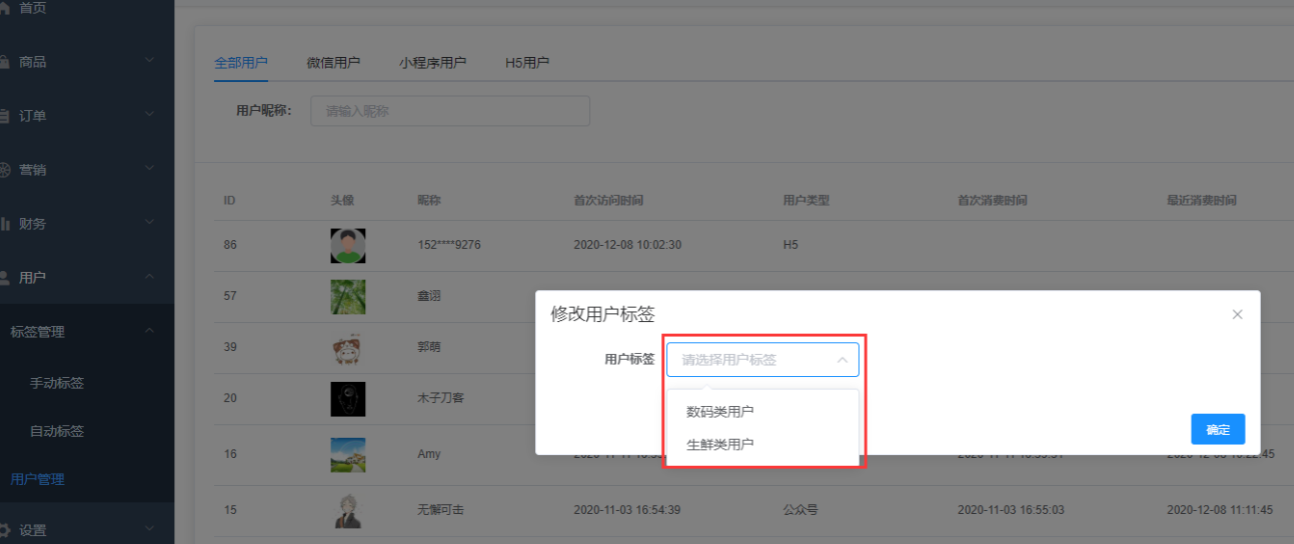Expand the 订单 menu chevron
This screenshot has width=1294, height=544.
point(150,115)
